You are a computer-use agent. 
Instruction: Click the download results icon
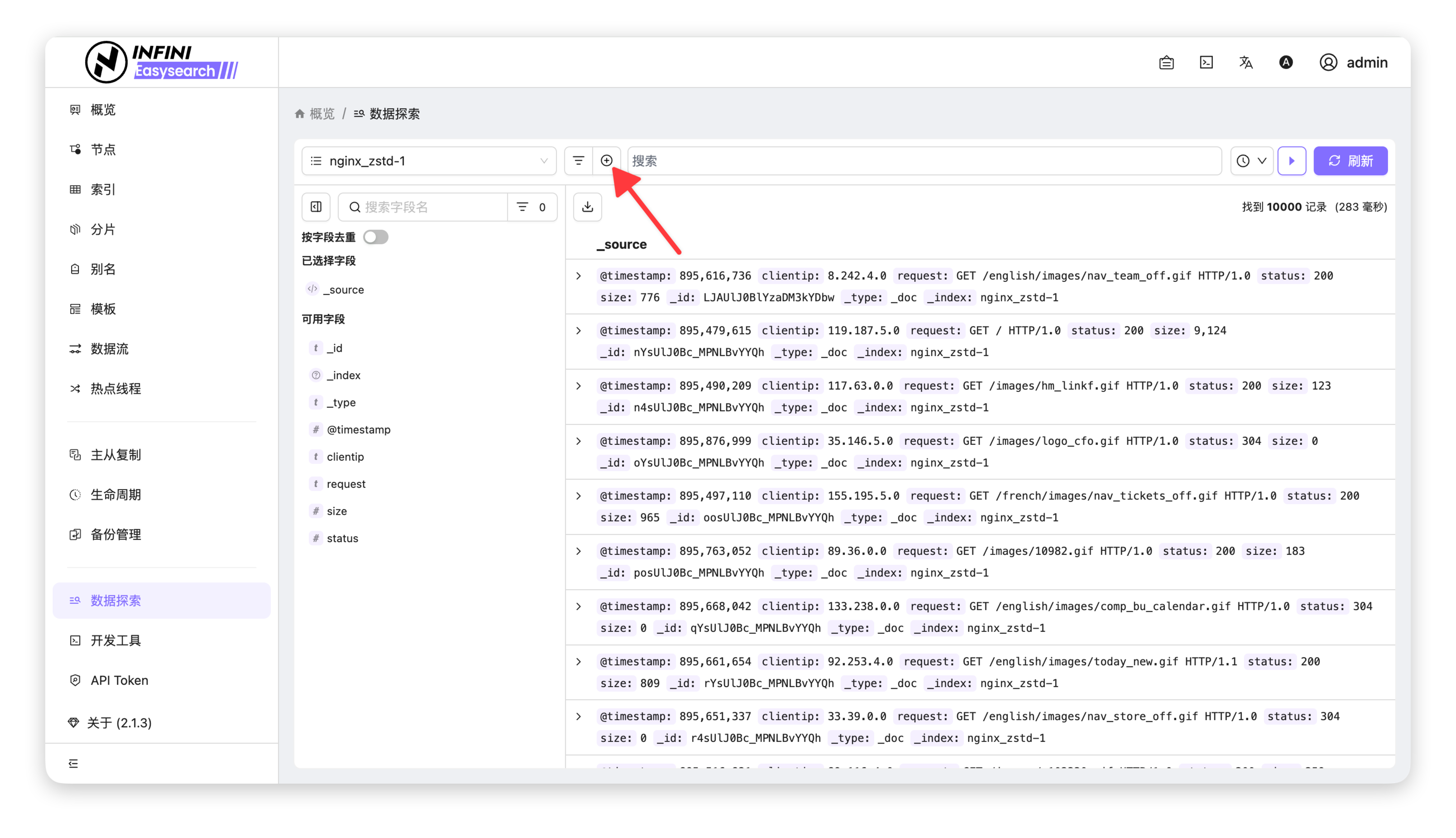click(587, 207)
